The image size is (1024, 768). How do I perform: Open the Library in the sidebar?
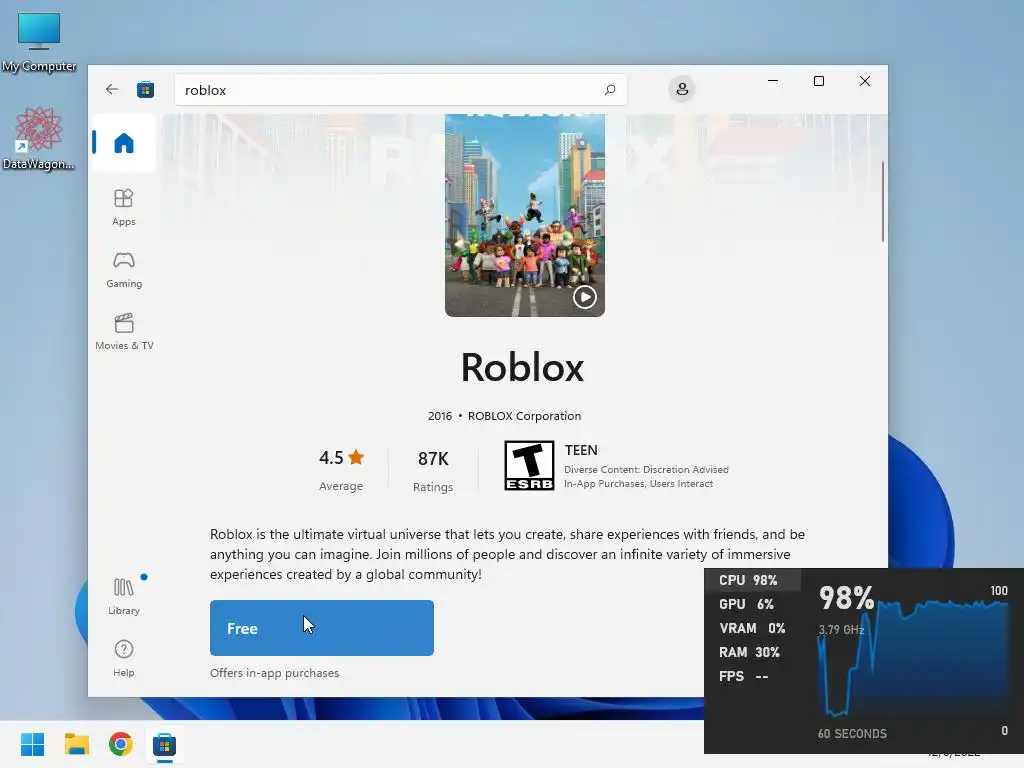coord(123,596)
